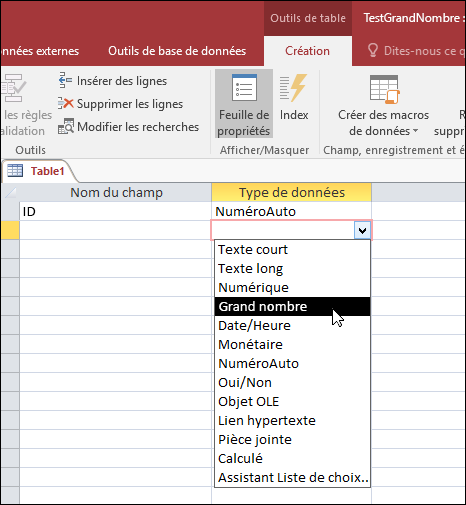Open the Données externes ribbon tab
The height and width of the screenshot is (505, 466).
(40, 51)
